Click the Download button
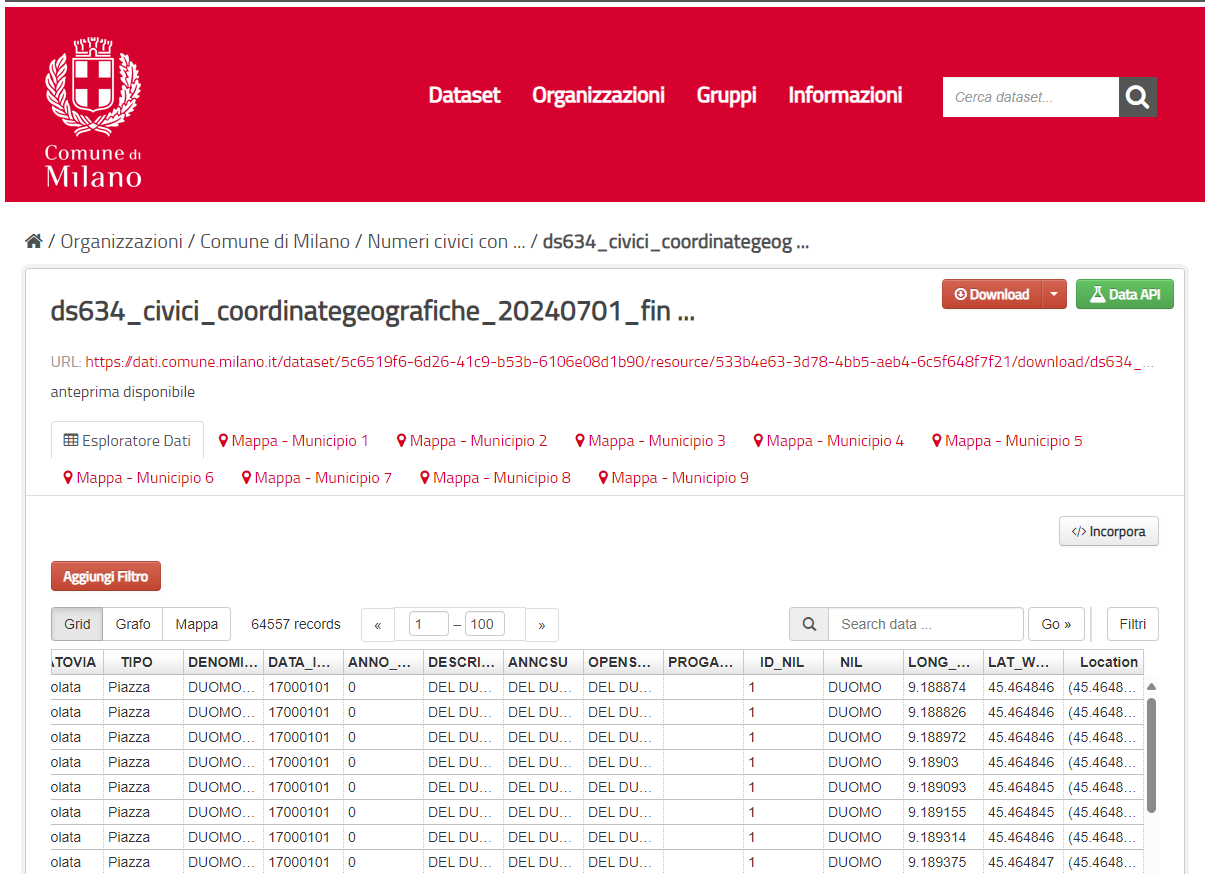The height and width of the screenshot is (874, 1228). click(x=992, y=294)
